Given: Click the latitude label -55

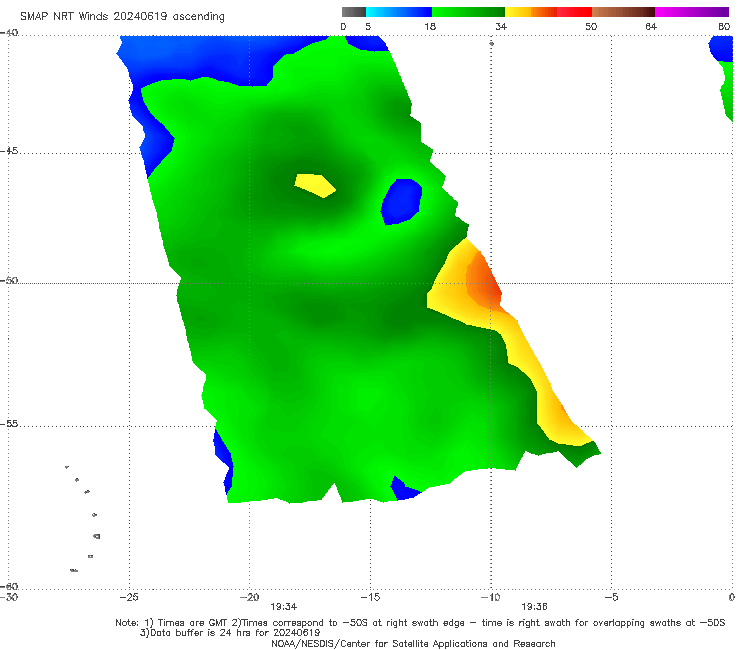Looking at the screenshot, I should coord(9,424).
